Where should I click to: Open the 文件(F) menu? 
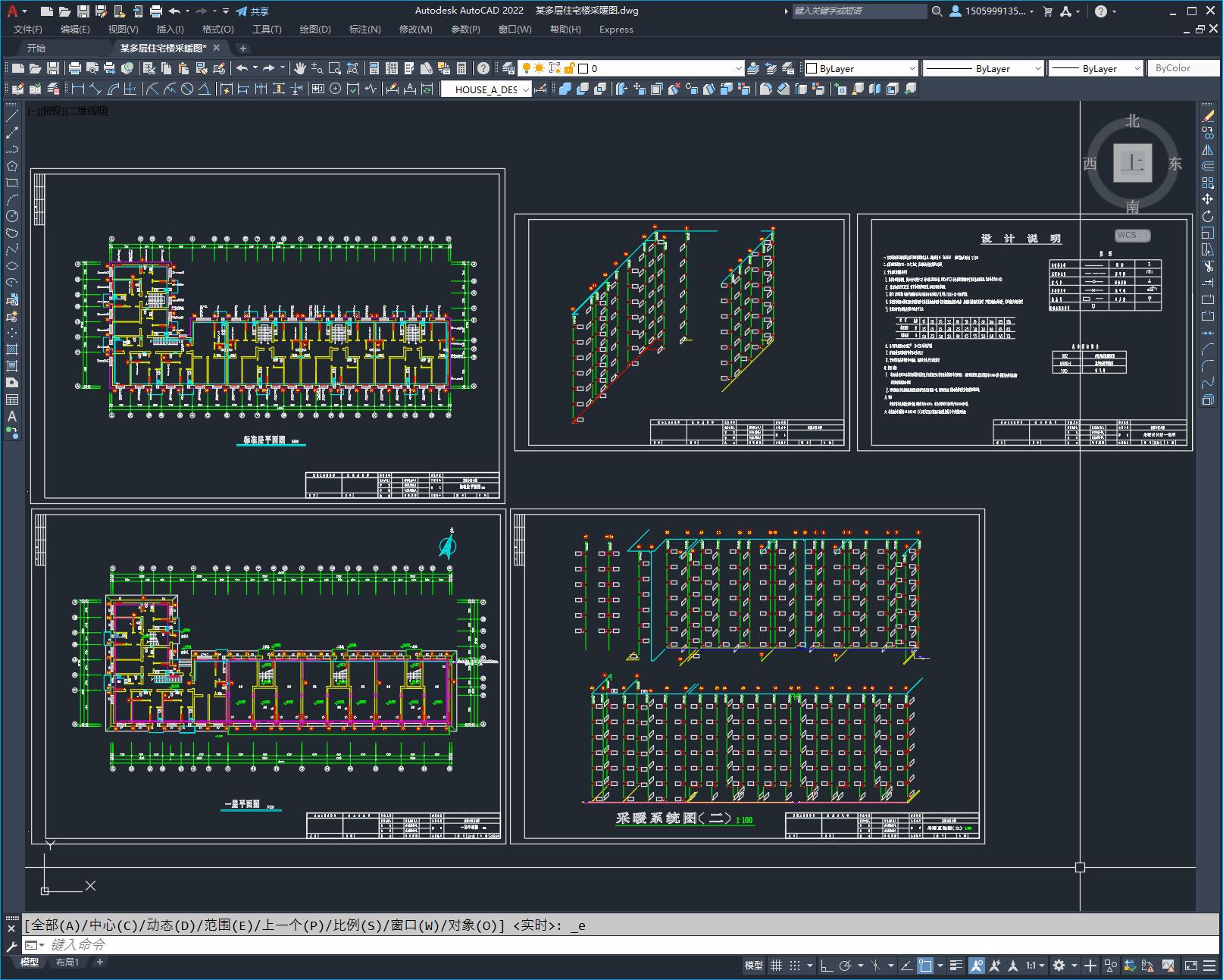tap(28, 30)
